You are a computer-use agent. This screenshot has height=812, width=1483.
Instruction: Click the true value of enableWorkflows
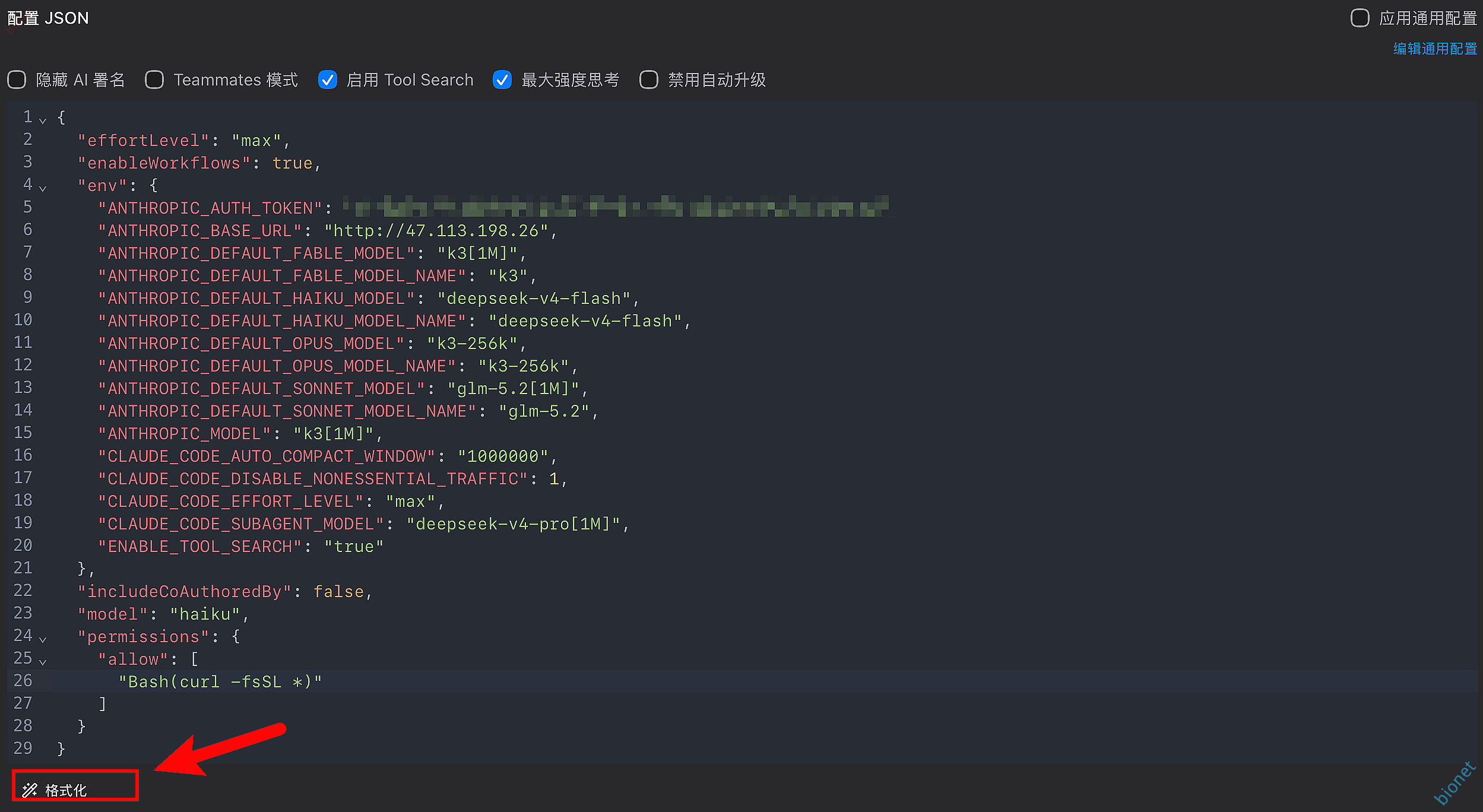point(292,163)
